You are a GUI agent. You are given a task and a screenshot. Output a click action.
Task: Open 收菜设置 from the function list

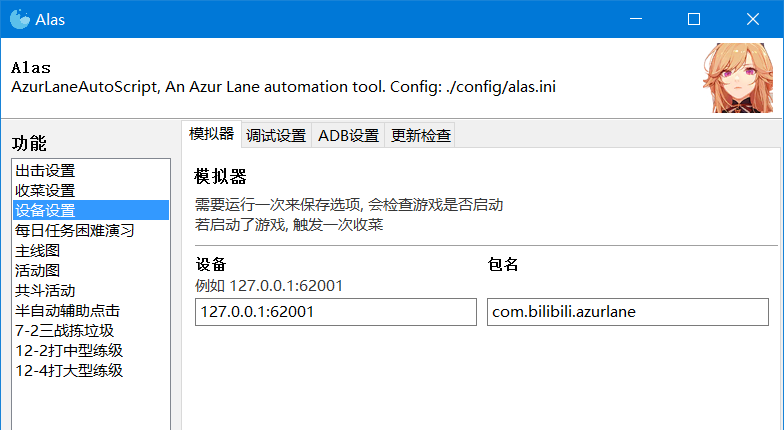pos(46,191)
